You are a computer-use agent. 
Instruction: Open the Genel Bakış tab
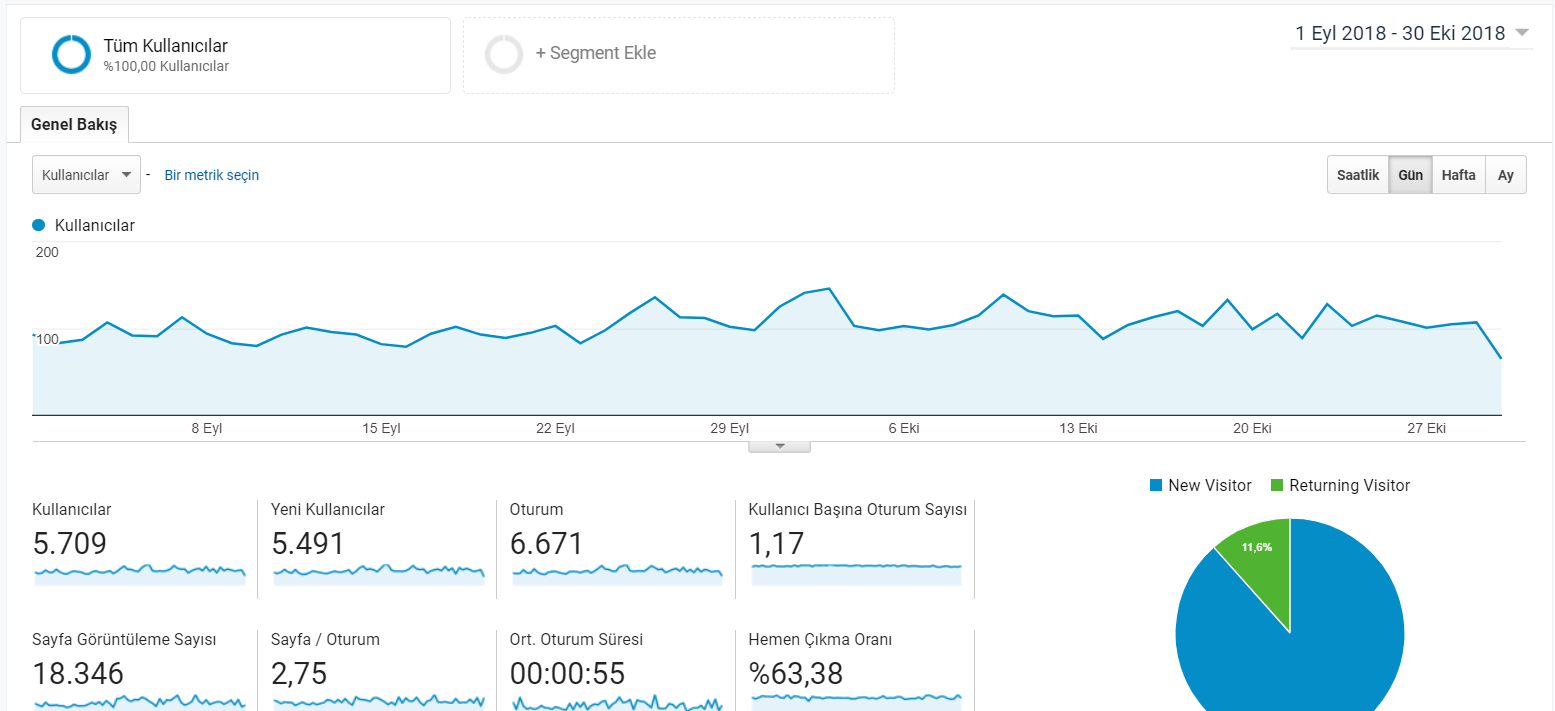tap(74, 125)
